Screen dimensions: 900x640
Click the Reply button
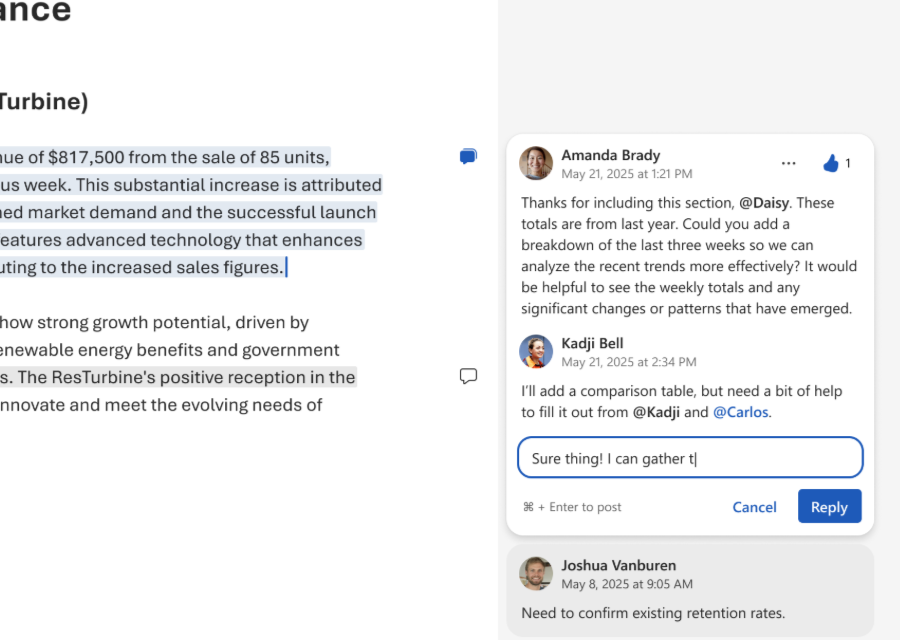tap(829, 506)
